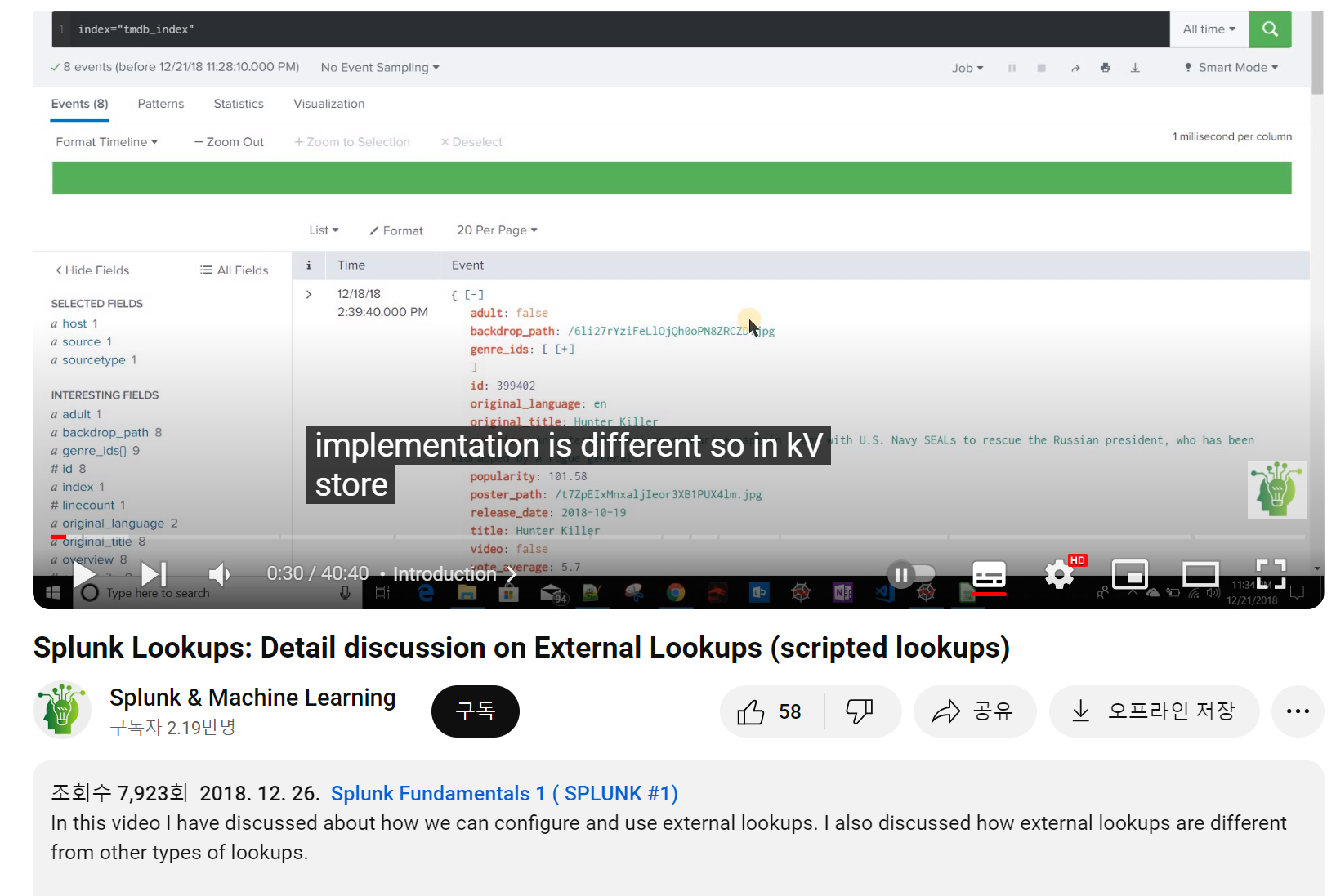1336x896 pixels.
Task: Open the Job dropdown menu
Action: point(967,68)
